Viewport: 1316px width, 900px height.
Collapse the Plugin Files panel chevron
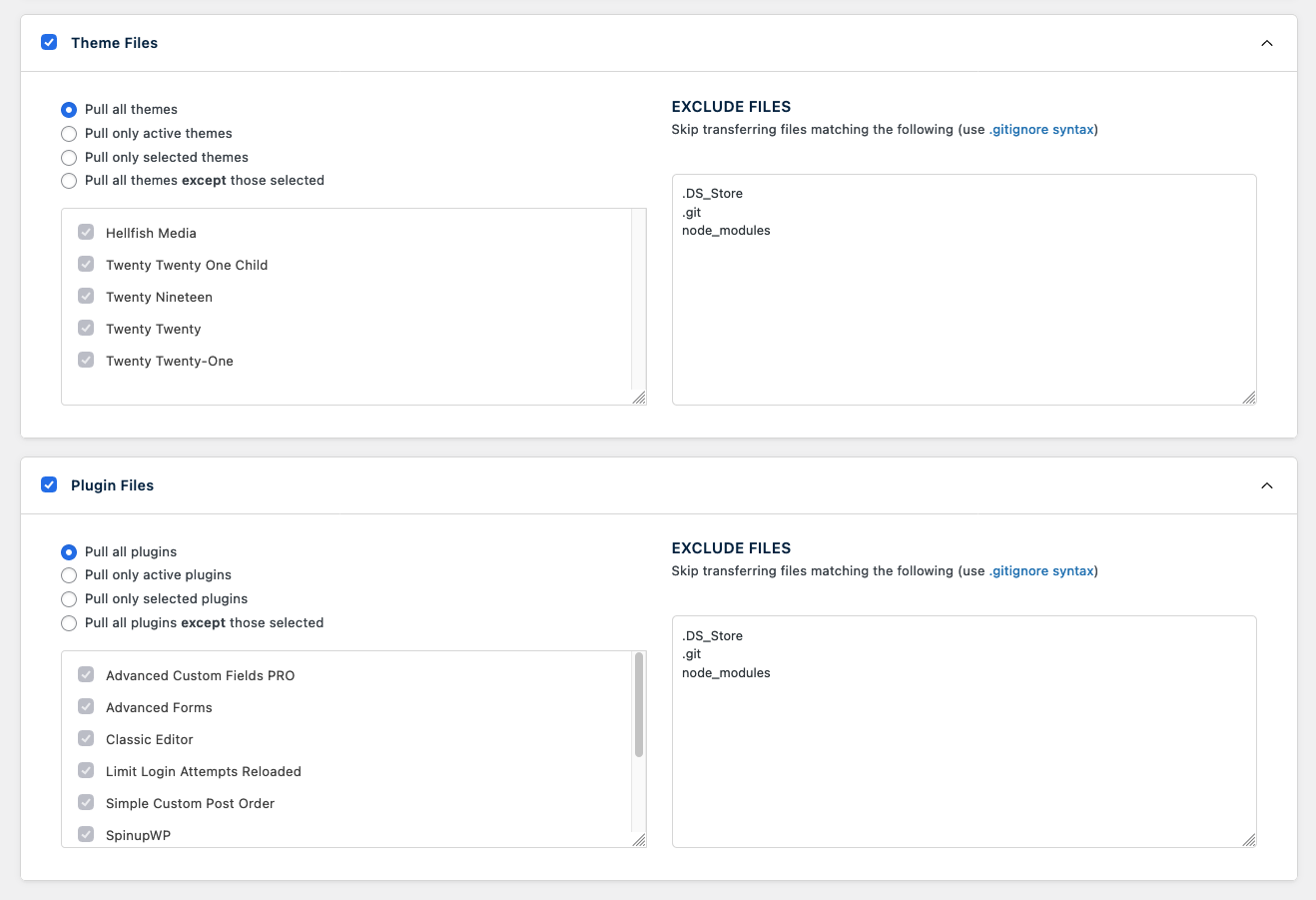(x=1267, y=485)
